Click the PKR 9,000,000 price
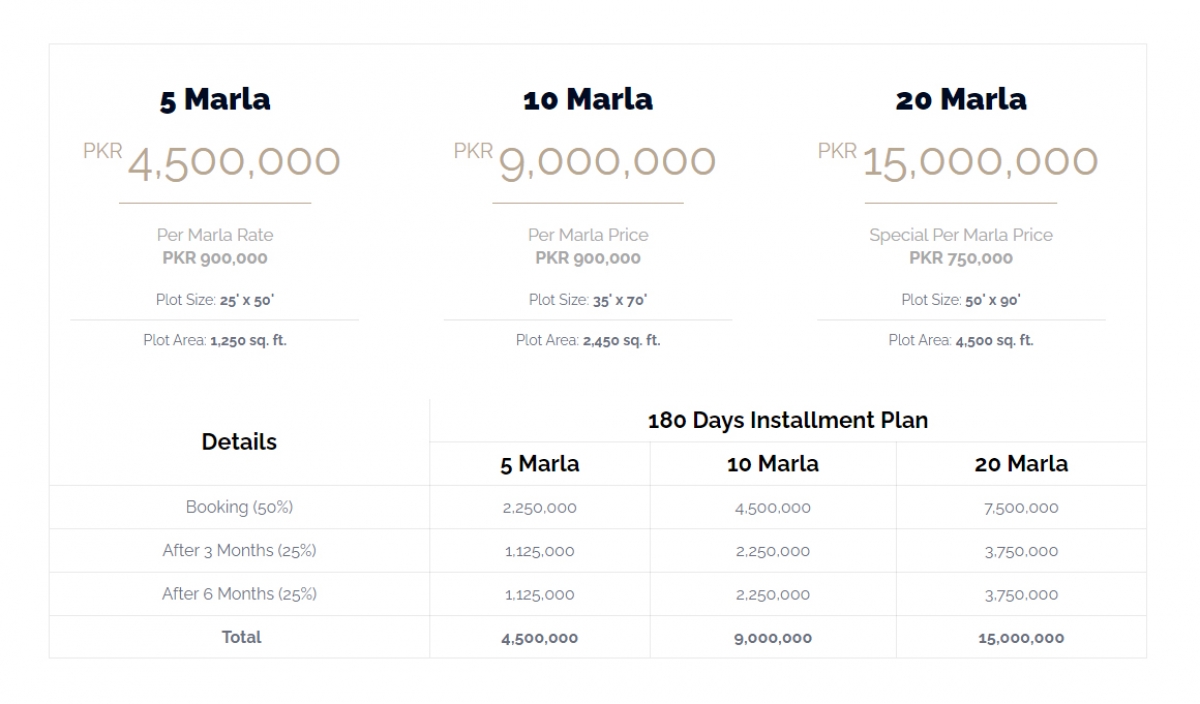This screenshot has width=1200, height=704. 585,161
